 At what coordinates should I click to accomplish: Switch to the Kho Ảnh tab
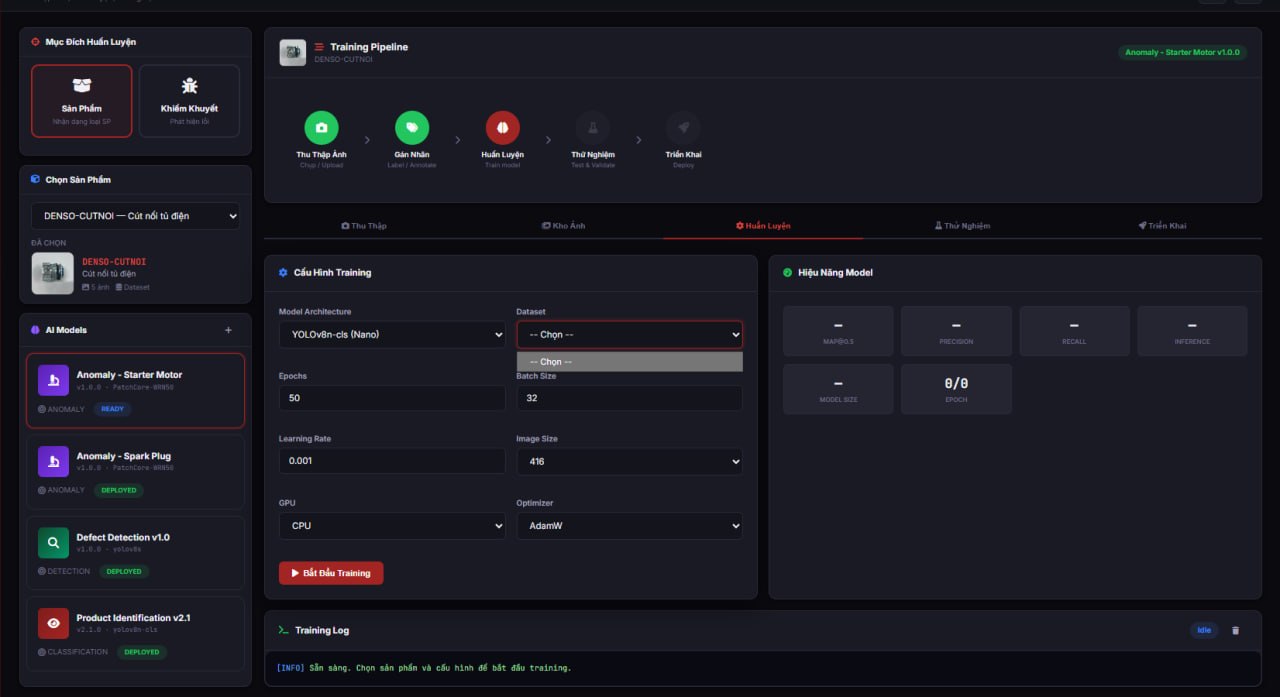click(563, 226)
